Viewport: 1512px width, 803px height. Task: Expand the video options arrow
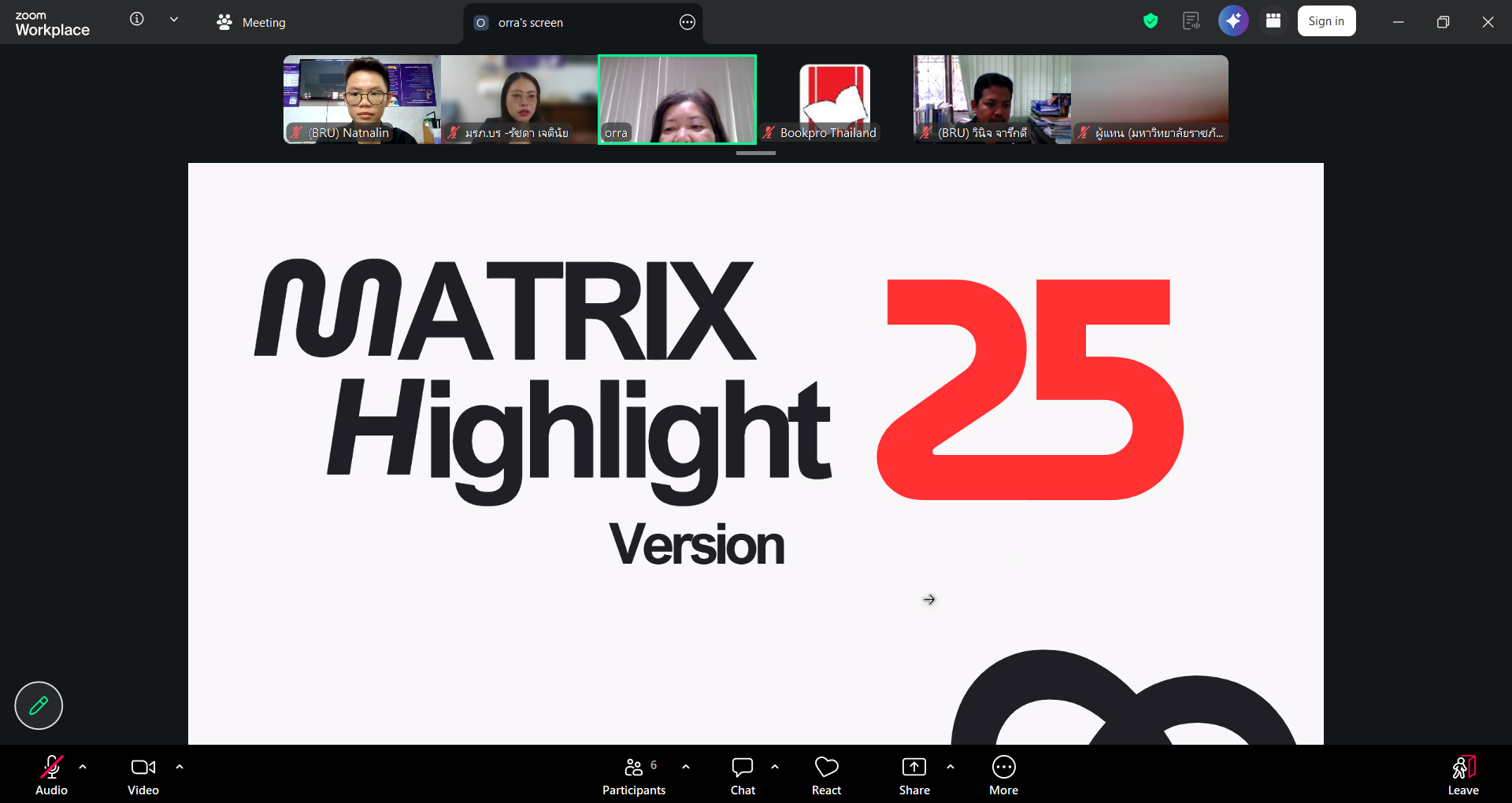[180, 767]
